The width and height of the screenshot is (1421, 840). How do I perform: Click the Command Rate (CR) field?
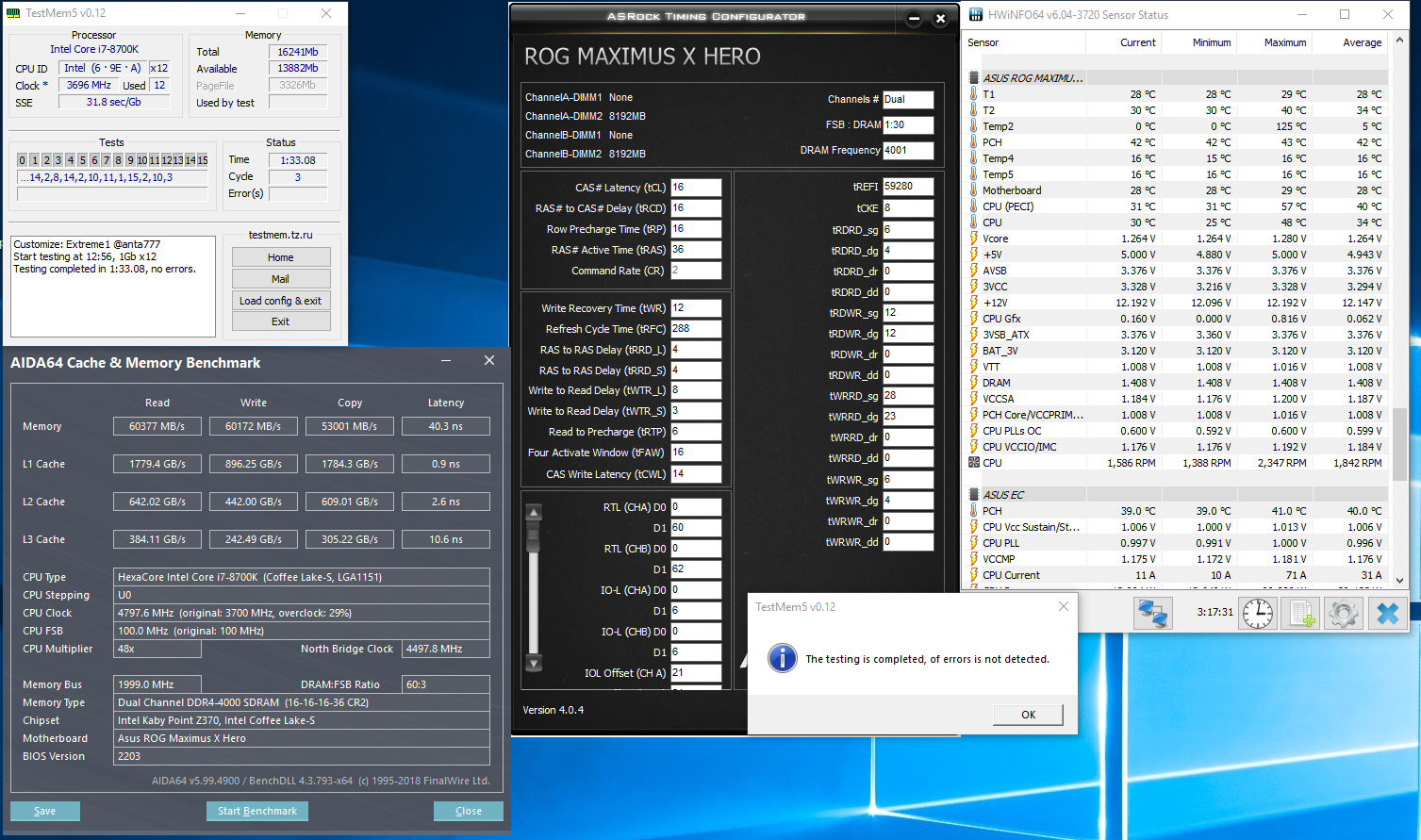tap(696, 271)
